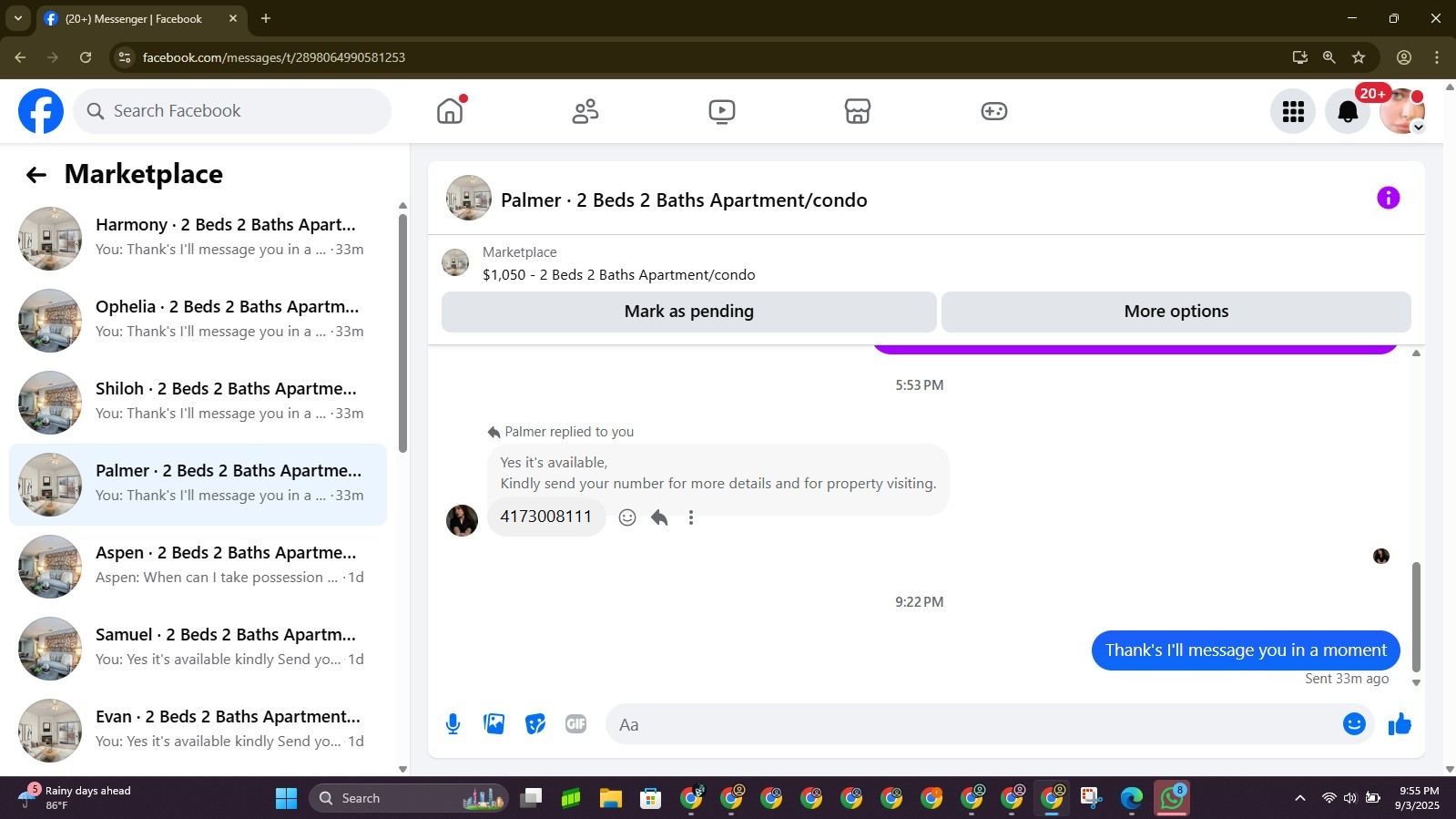Attach a photo with the image icon

[494, 724]
